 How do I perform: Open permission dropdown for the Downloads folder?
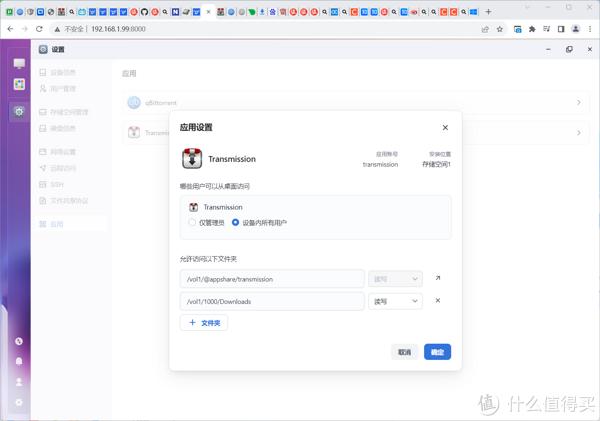point(395,301)
